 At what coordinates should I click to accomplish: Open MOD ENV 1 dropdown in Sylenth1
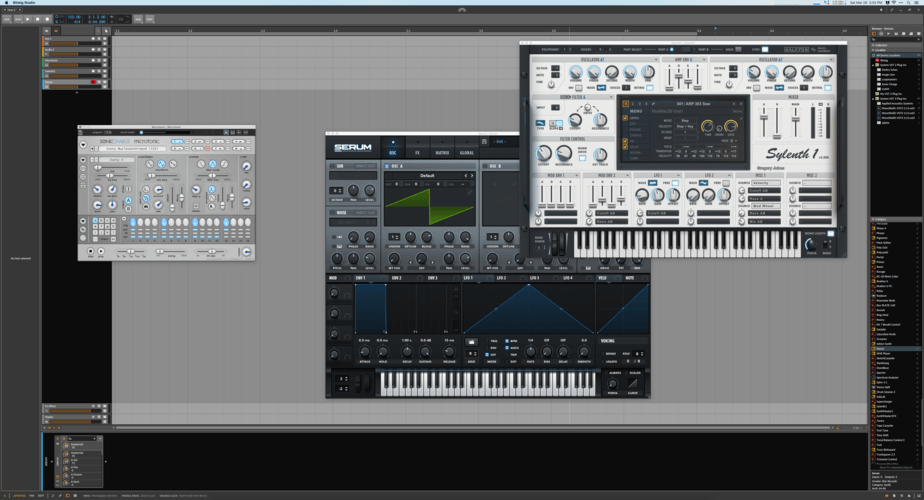click(x=575, y=175)
